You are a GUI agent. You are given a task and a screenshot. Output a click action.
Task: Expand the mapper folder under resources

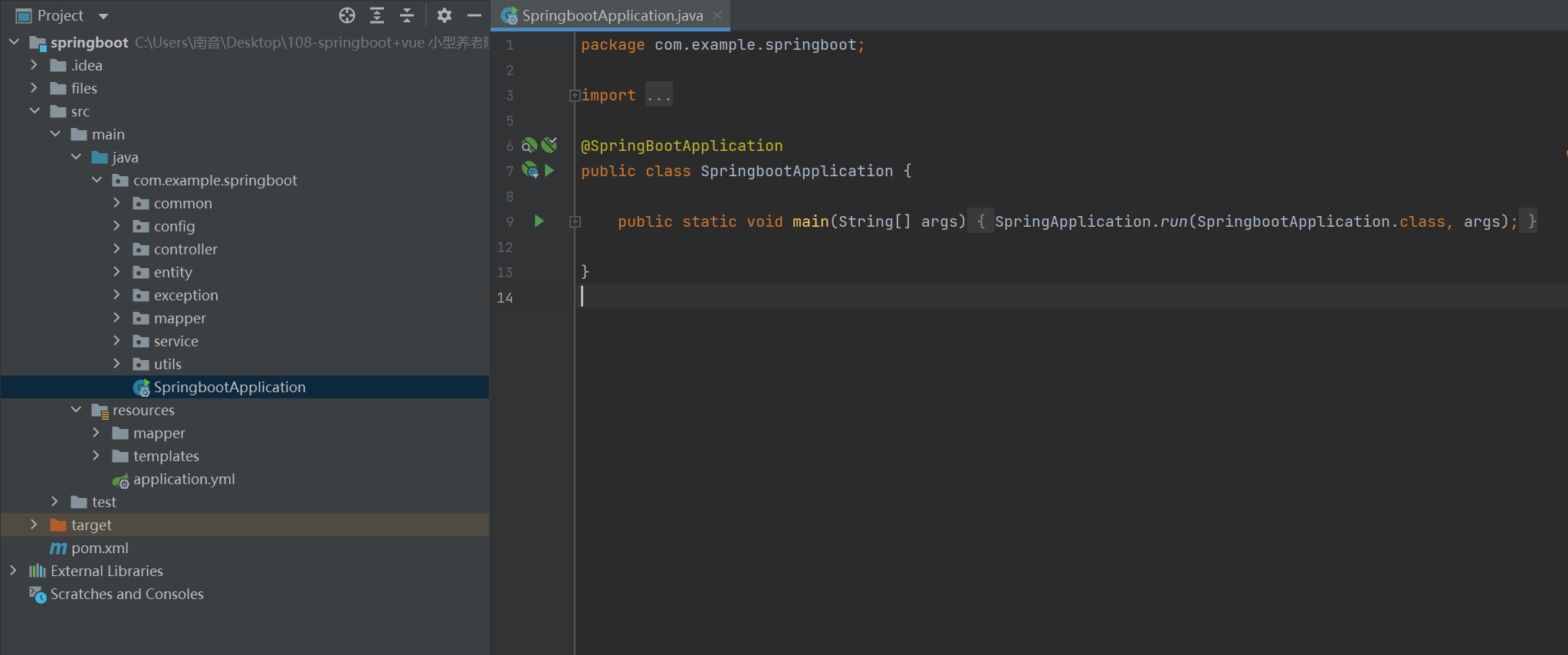(x=97, y=433)
